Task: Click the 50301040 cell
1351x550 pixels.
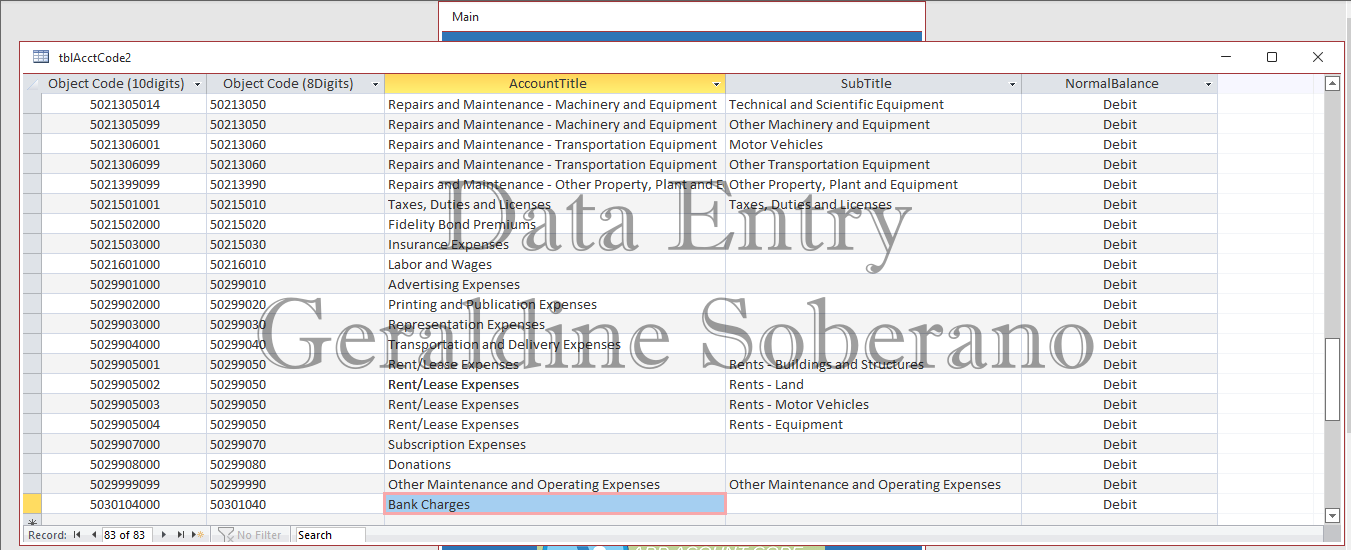Action: pyautogui.click(x=295, y=504)
